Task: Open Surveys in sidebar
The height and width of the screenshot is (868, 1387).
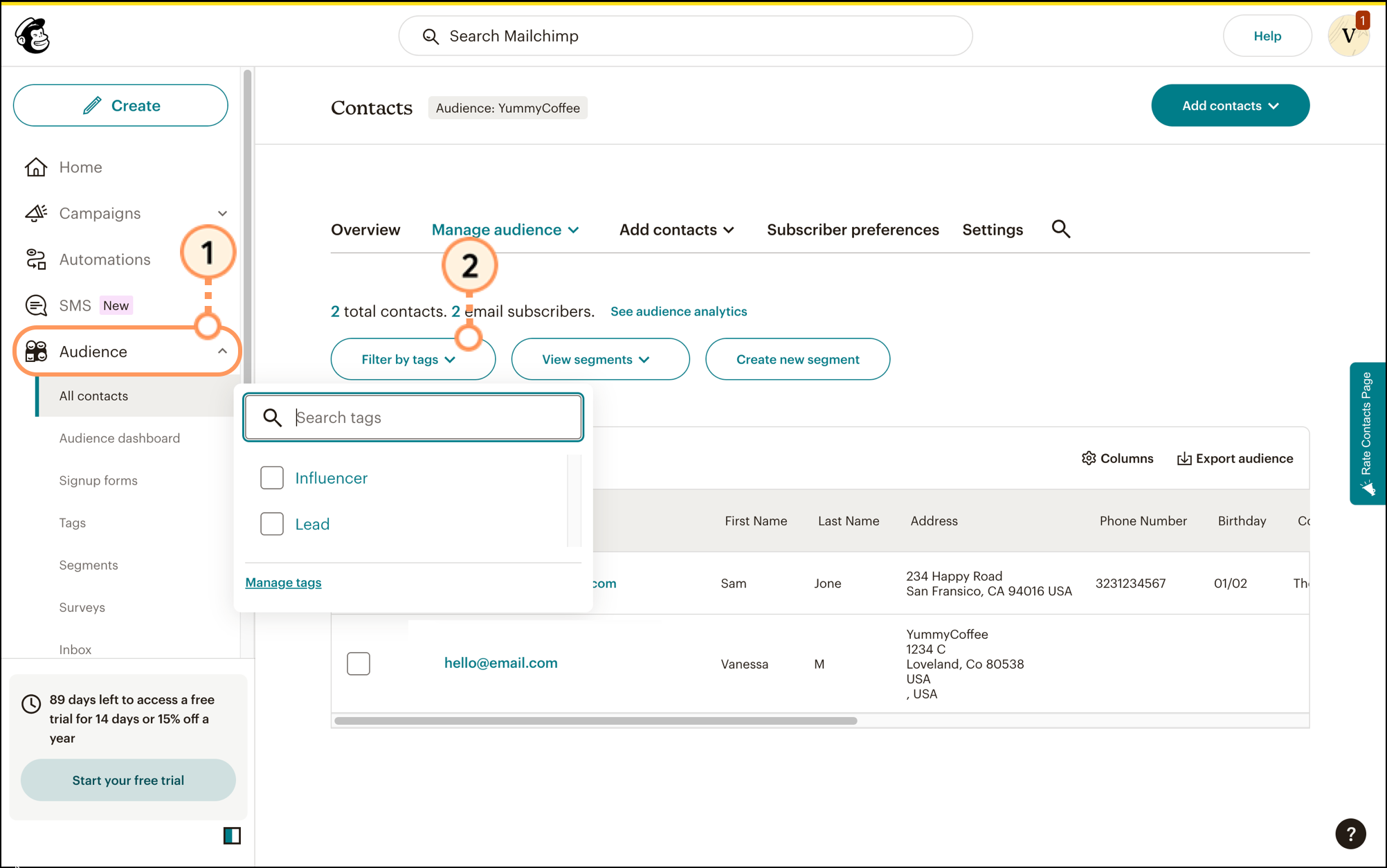Action: pyautogui.click(x=82, y=607)
